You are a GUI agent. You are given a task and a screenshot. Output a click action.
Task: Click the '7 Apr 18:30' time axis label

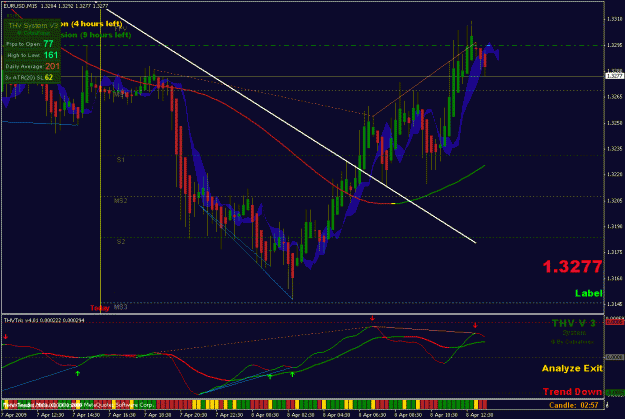click(x=157, y=415)
